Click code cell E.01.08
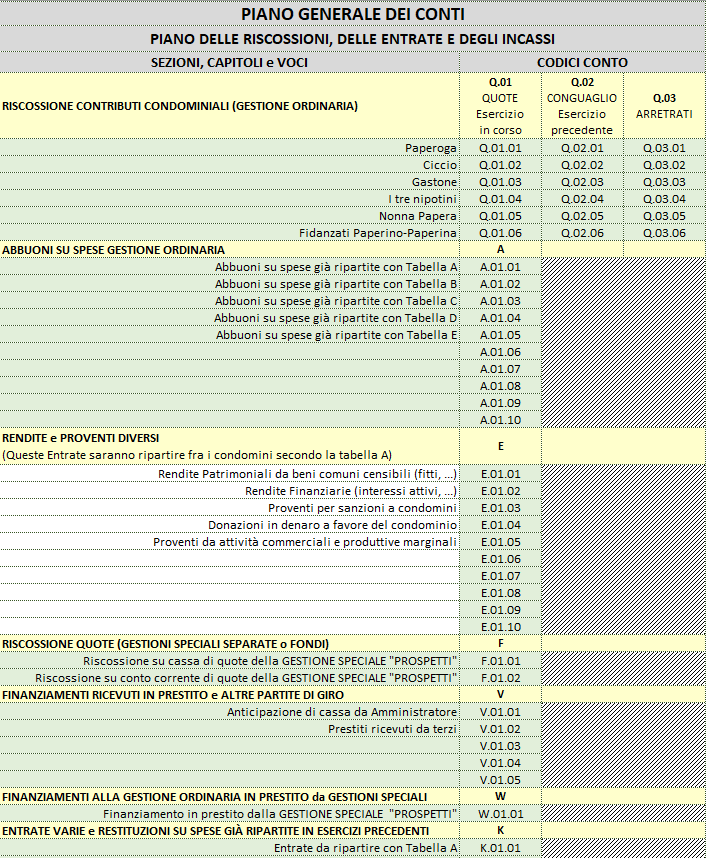The width and height of the screenshot is (706, 858). (500, 592)
